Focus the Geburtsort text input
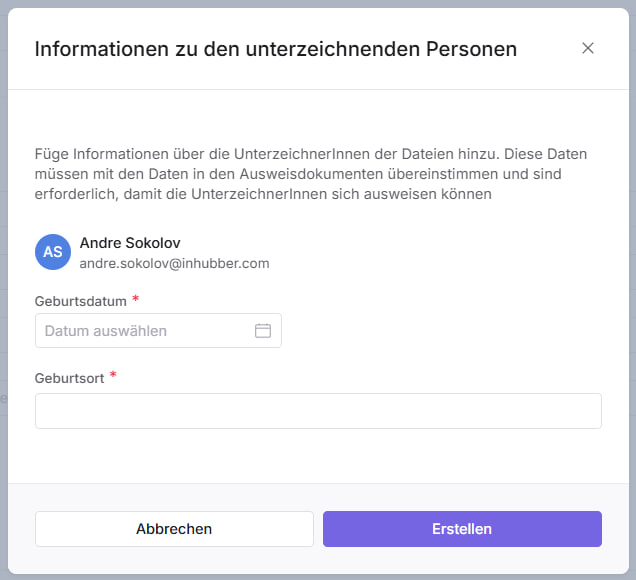The height and width of the screenshot is (580, 636). (x=318, y=411)
